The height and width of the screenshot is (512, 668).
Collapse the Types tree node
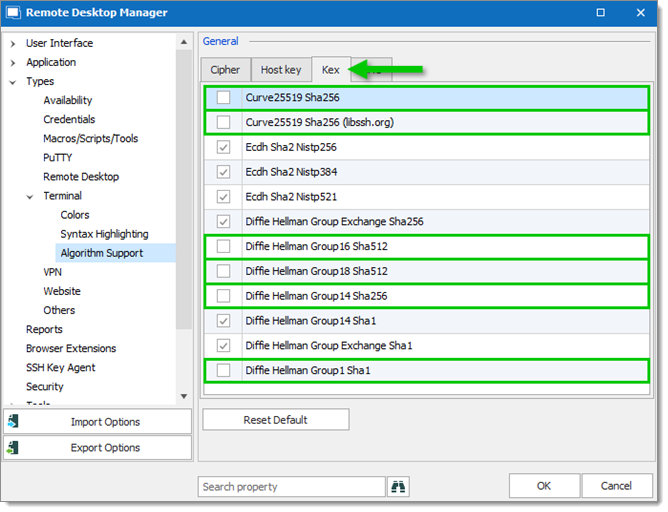13,82
